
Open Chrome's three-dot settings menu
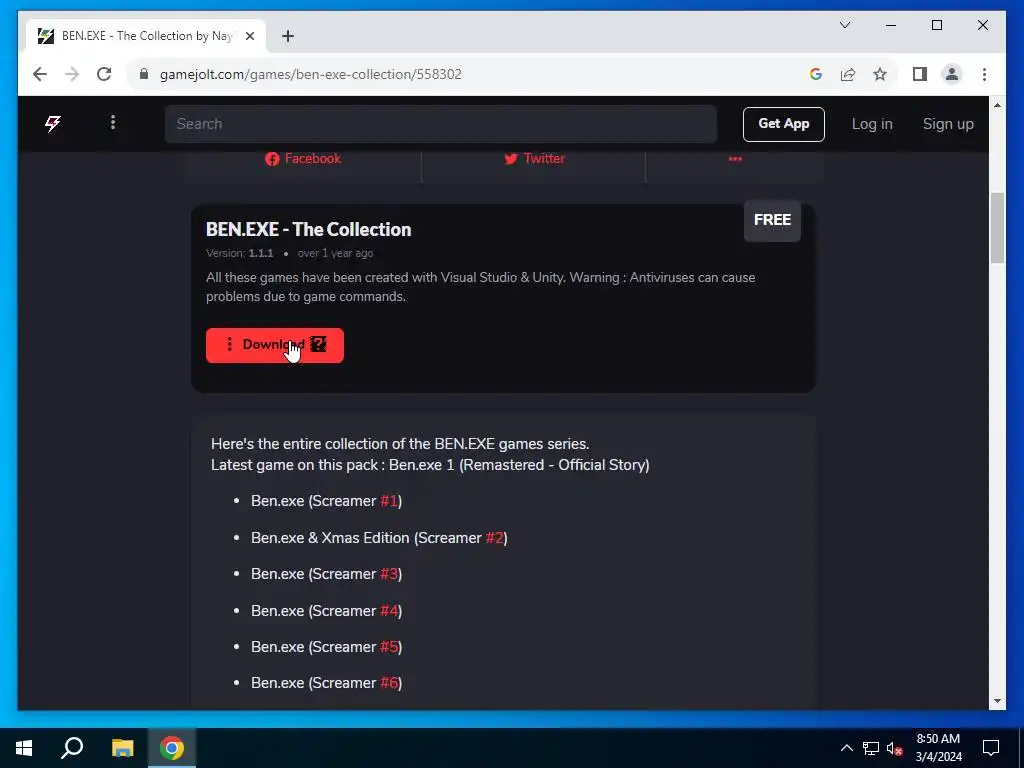(x=984, y=74)
